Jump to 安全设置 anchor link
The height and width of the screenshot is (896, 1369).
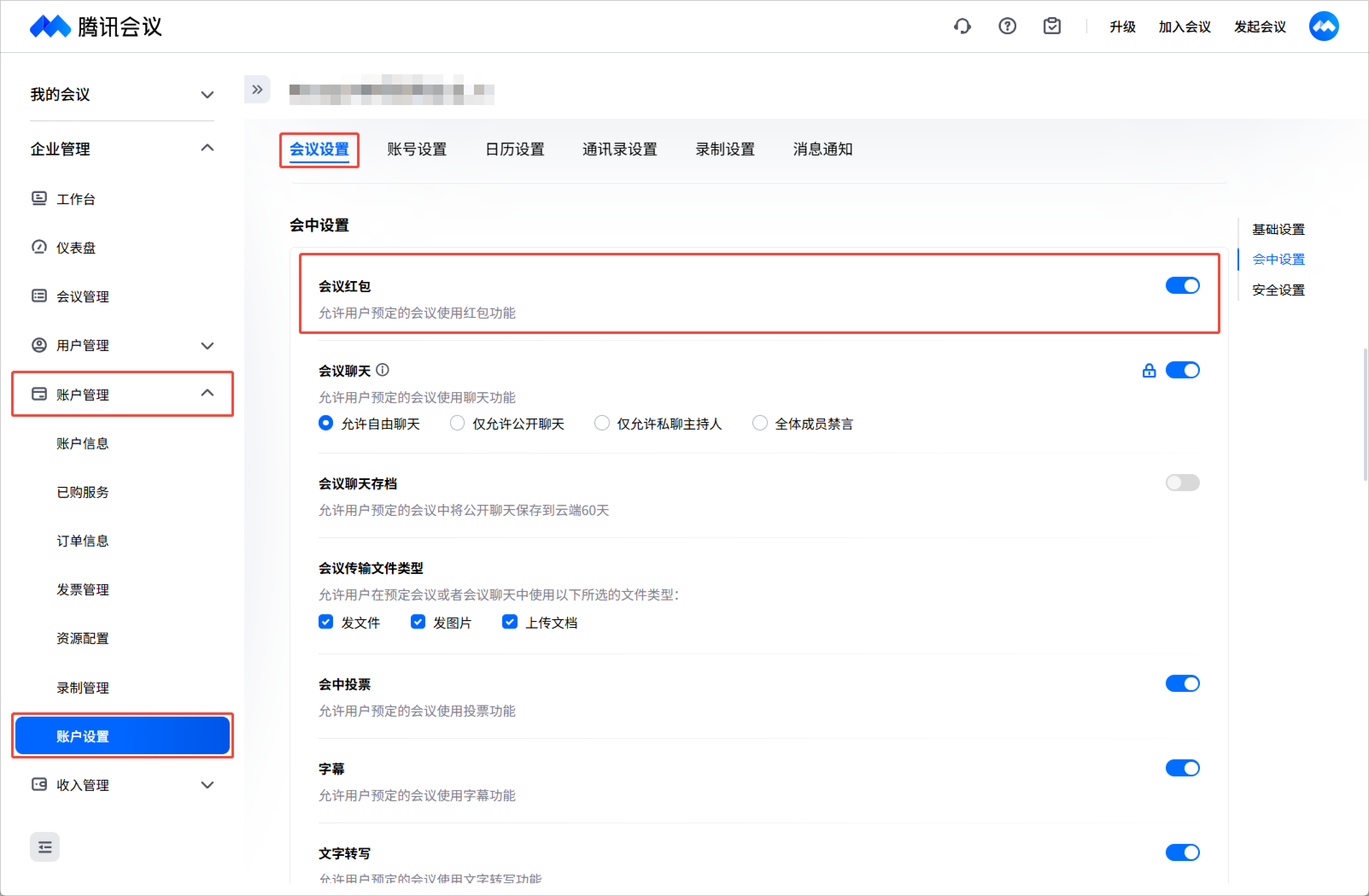point(1278,290)
